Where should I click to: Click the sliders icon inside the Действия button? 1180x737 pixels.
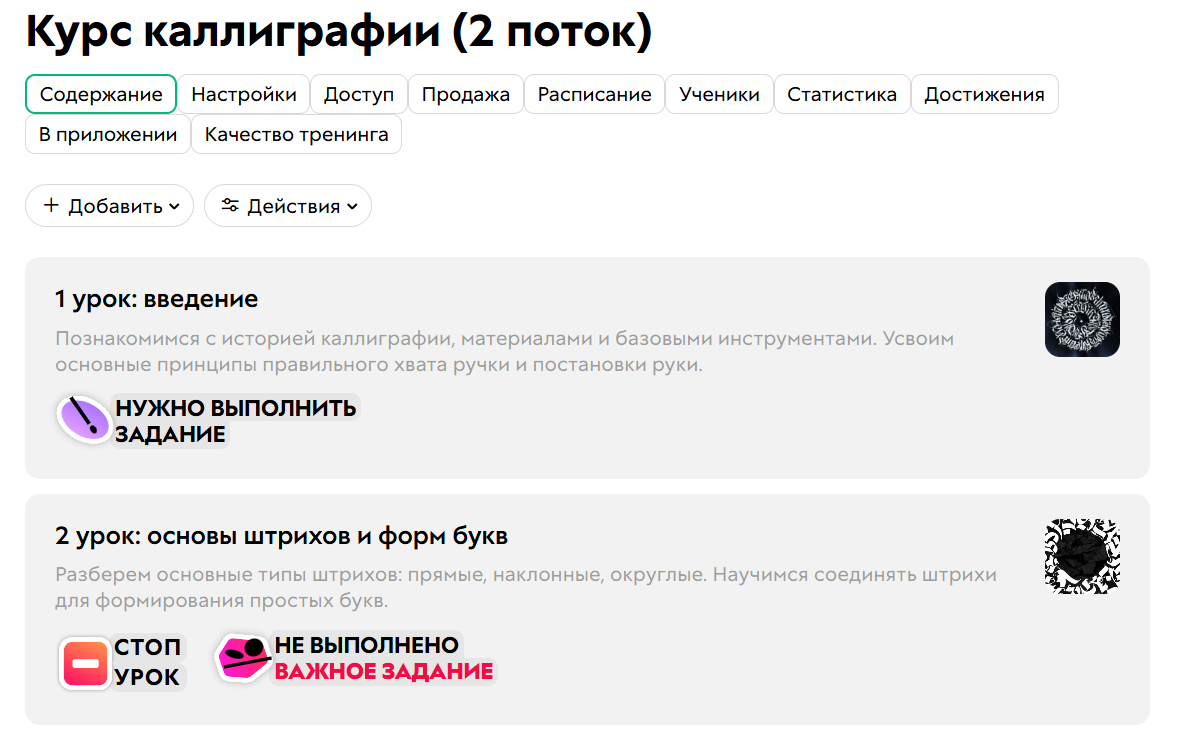pos(231,205)
